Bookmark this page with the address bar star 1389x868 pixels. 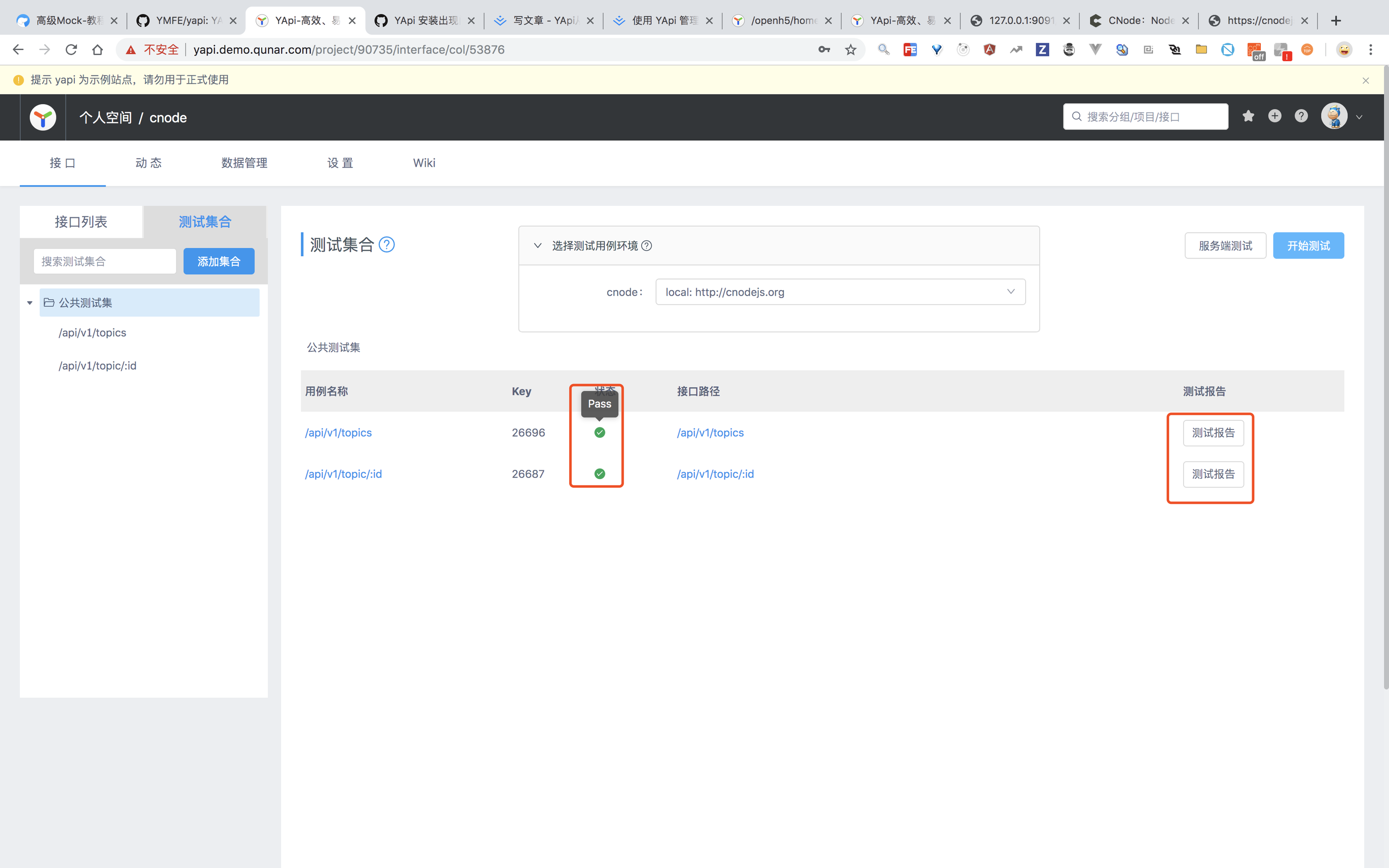[850, 50]
